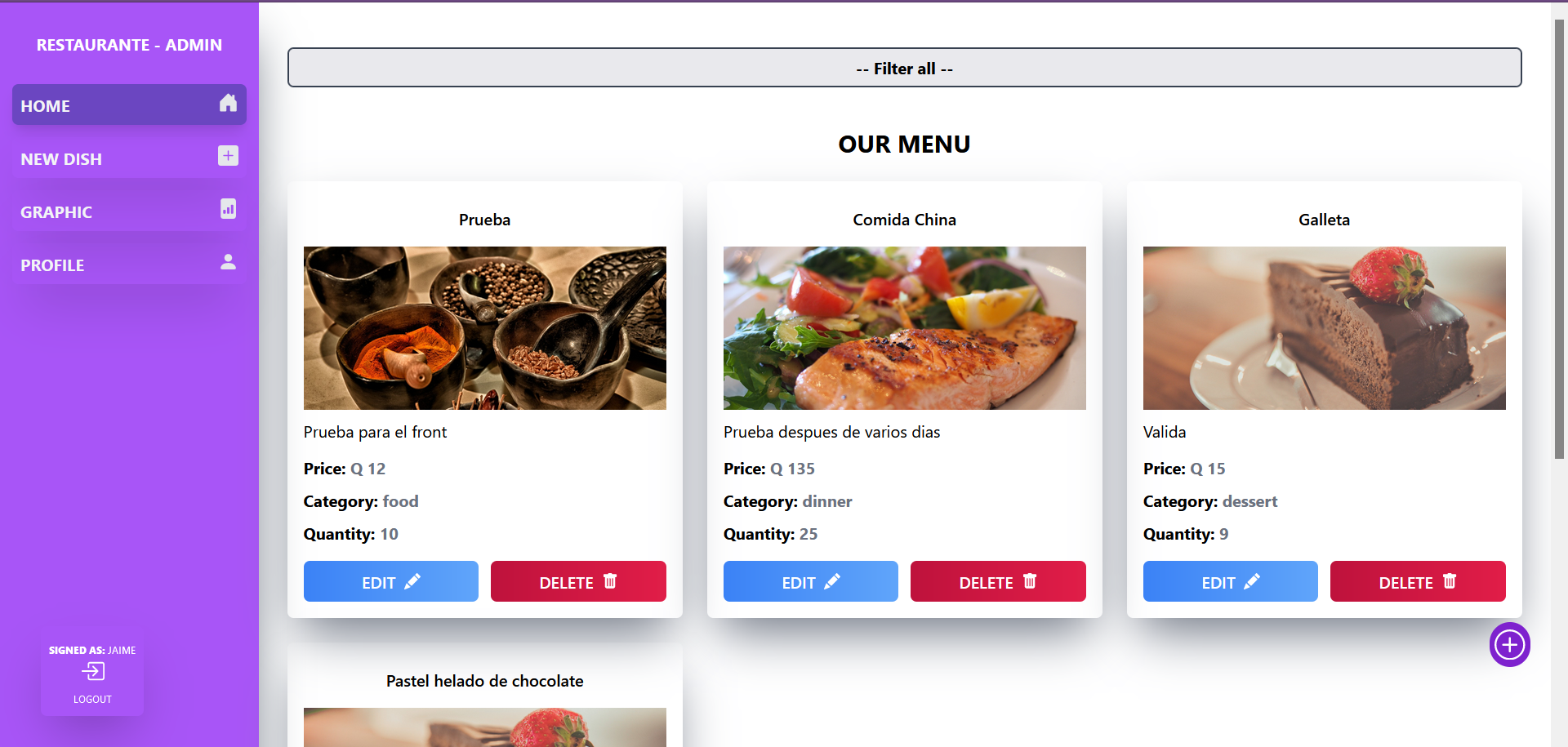The height and width of the screenshot is (747, 1568).
Task: Click the trash icon on Galleta card
Action: pyautogui.click(x=1450, y=581)
